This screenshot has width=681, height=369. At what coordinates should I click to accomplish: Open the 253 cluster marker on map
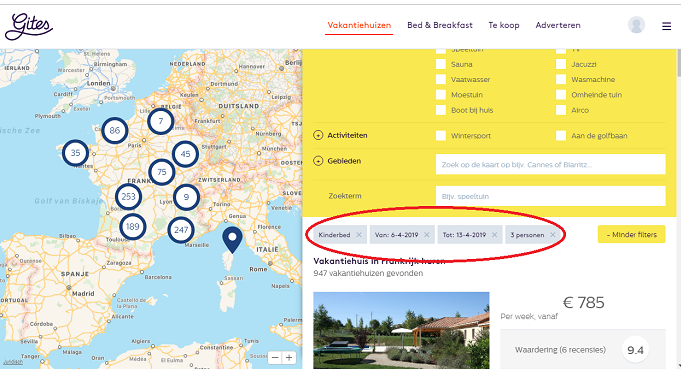[129, 197]
